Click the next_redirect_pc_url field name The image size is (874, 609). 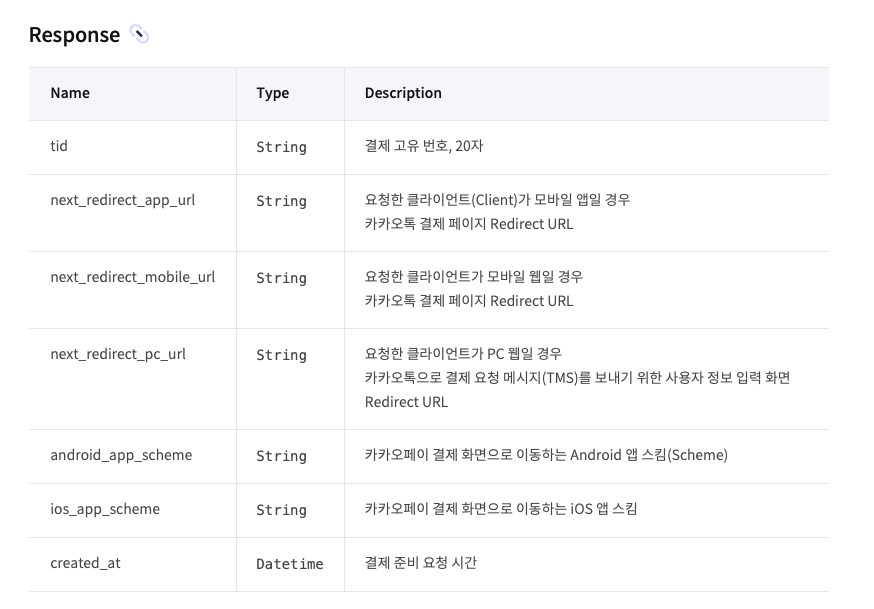pyautogui.click(x=118, y=354)
